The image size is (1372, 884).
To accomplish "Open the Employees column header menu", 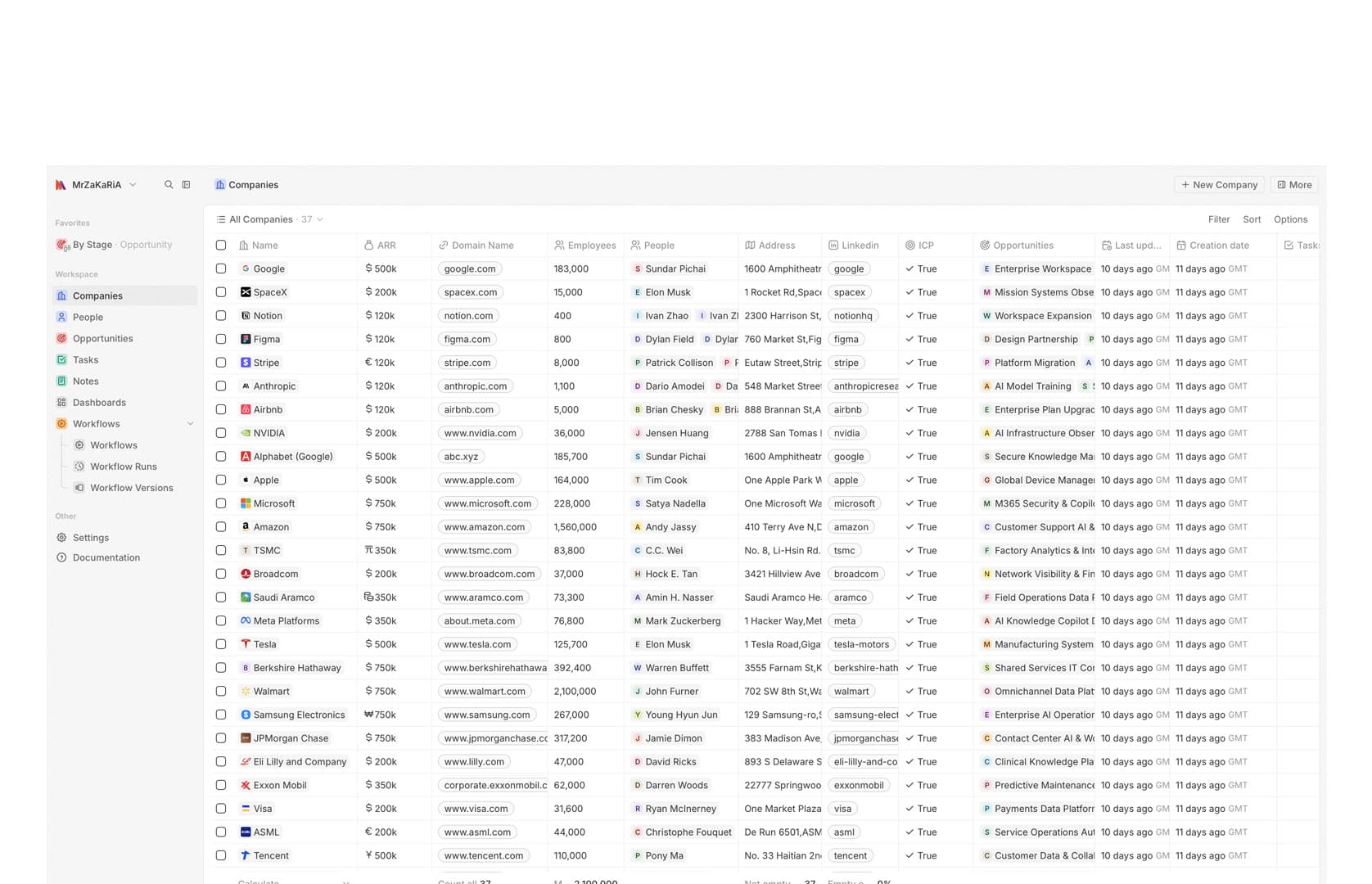I will 585,245.
